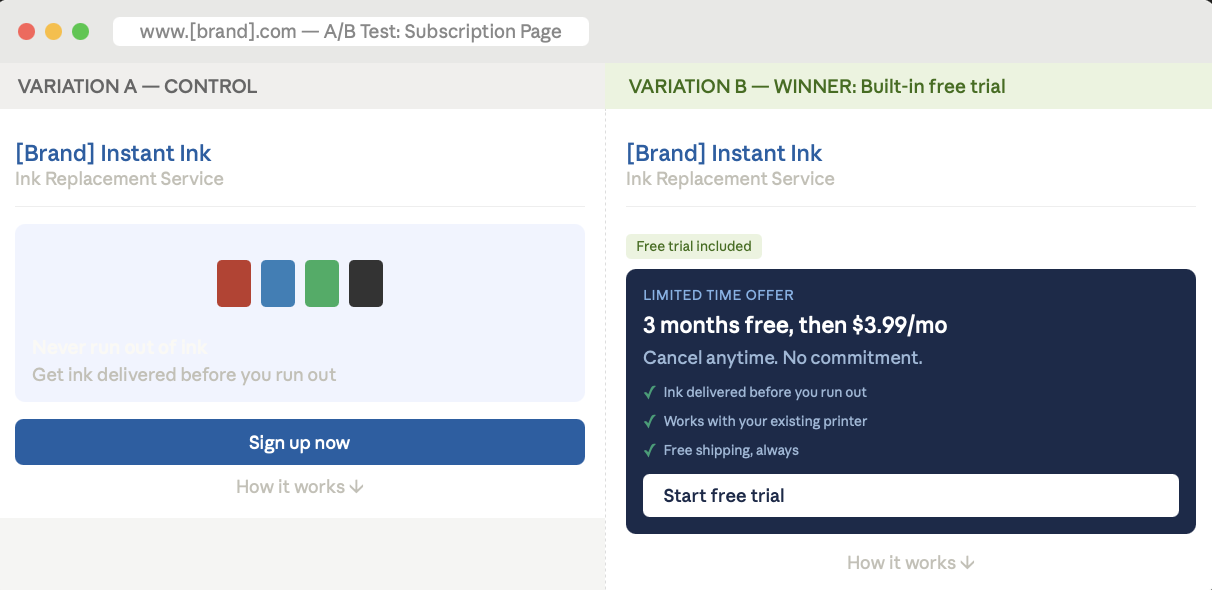Toggle checkmark beside "Works with your existing printer"
This screenshot has width=1212, height=590.
pyautogui.click(x=650, y=421)
